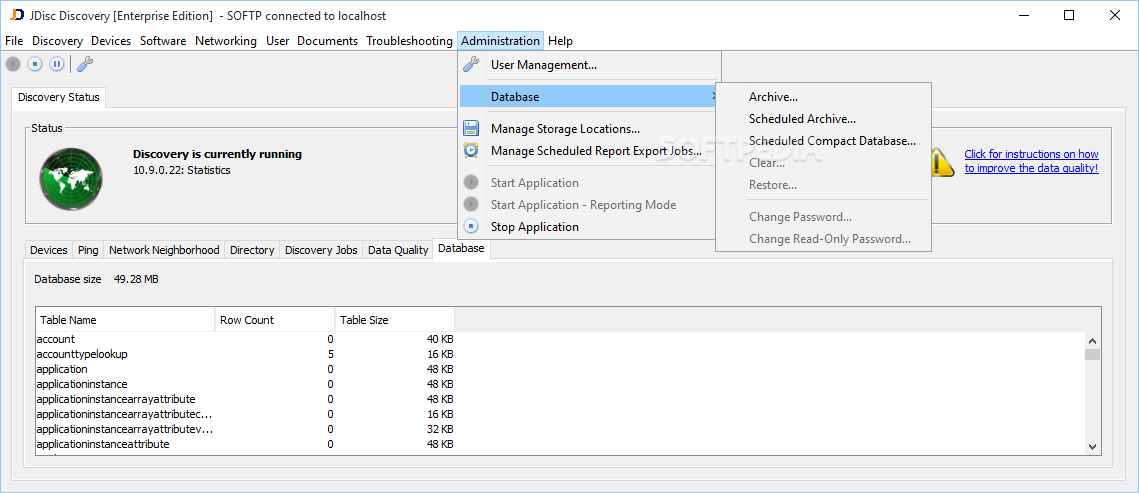Click the wrench icon beside User Management
1139x493 pixels.
point(471,65)
